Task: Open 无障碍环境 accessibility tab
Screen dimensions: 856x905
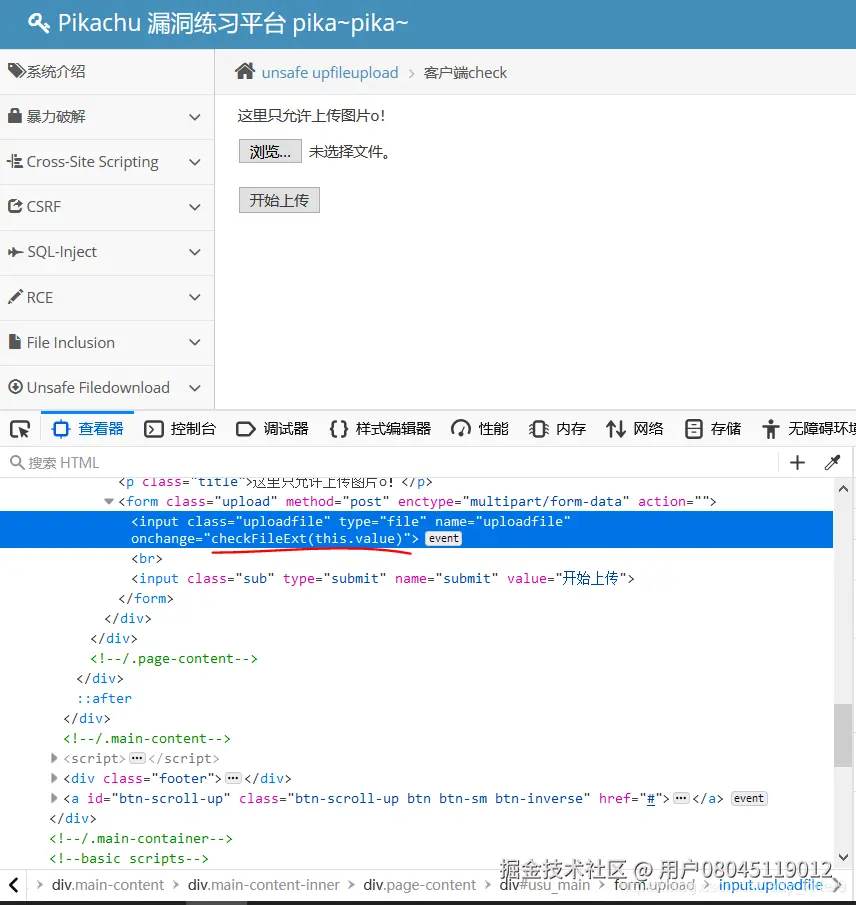Action: coord(808,429)
